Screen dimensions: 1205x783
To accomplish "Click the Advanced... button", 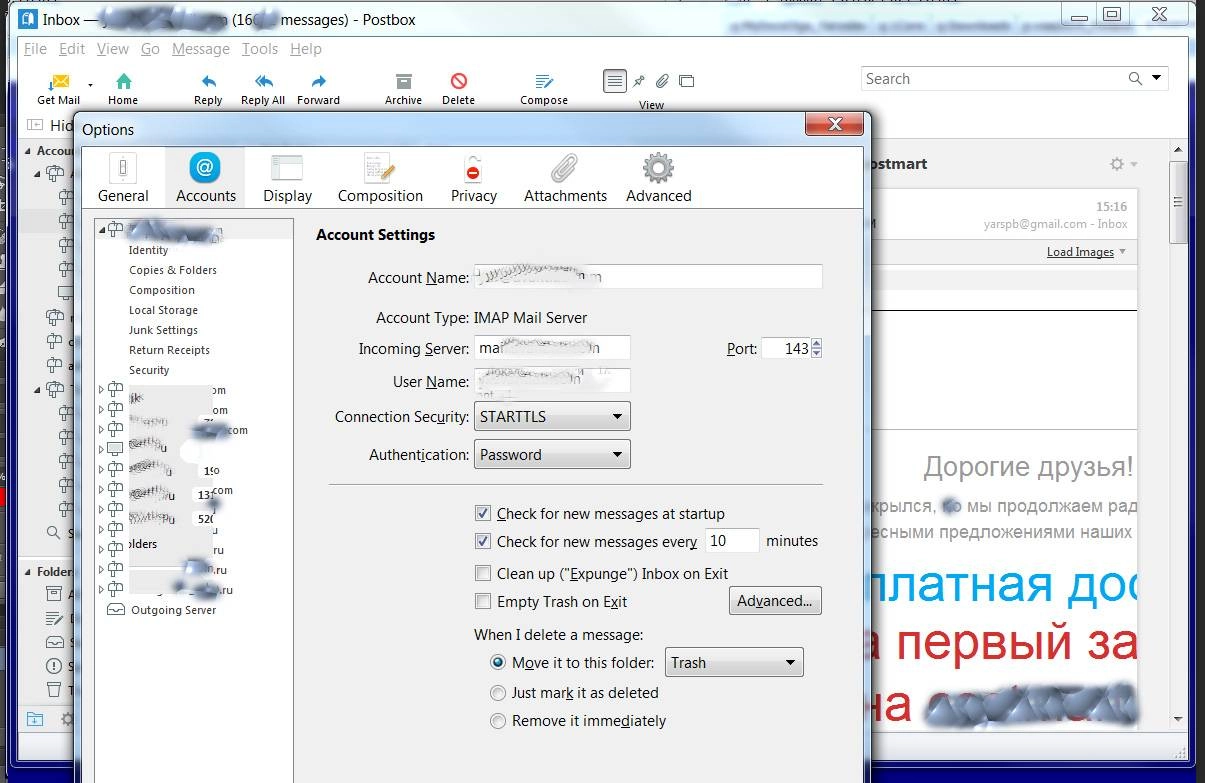I will point(775,601).
